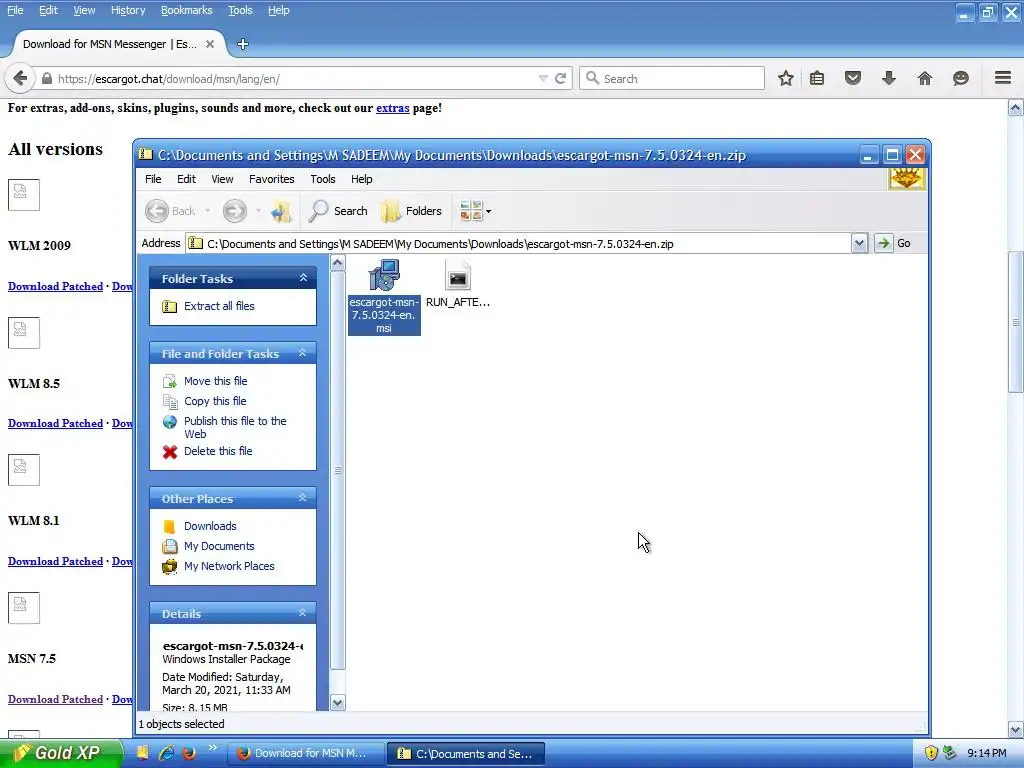Go up one folder level in Explorer

[281, 211]
